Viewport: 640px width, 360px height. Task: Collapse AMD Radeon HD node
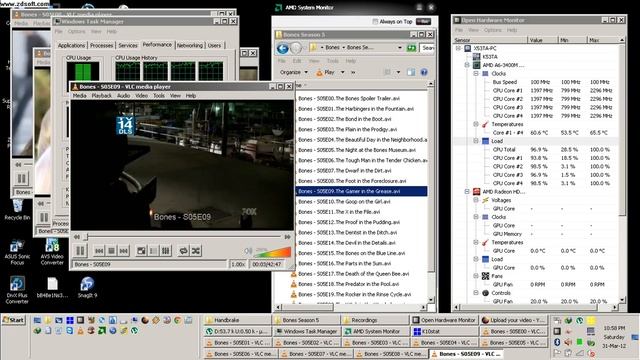(x=467, y=191)
